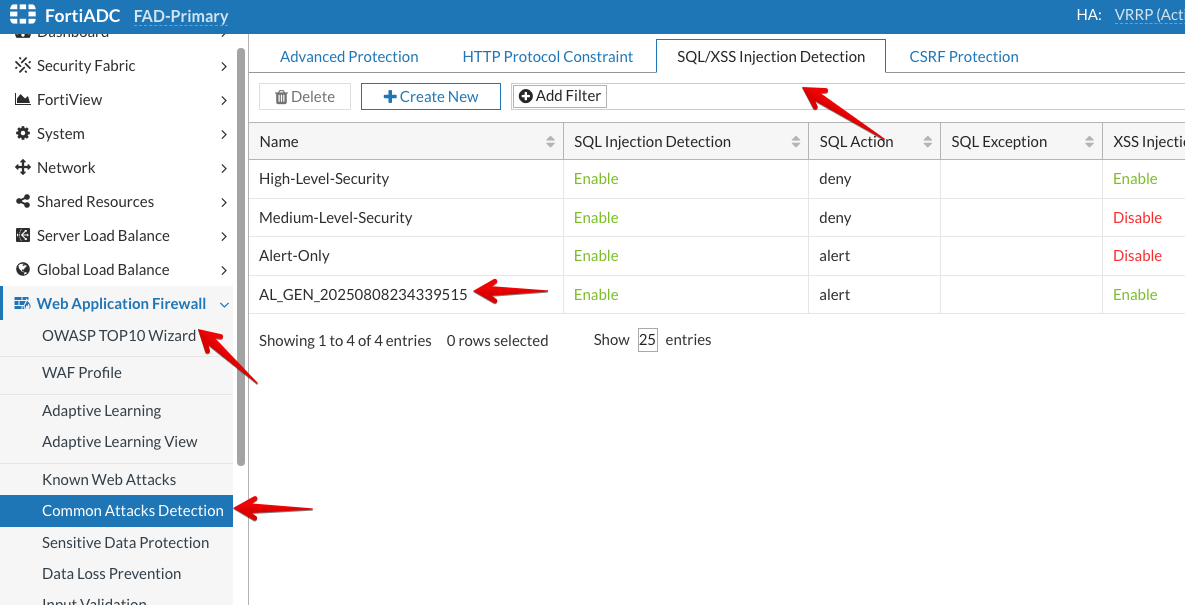Sort table by Name column arrows
Image resolution: width=1185 pixels, height=605 pixels.
[550, 142]
